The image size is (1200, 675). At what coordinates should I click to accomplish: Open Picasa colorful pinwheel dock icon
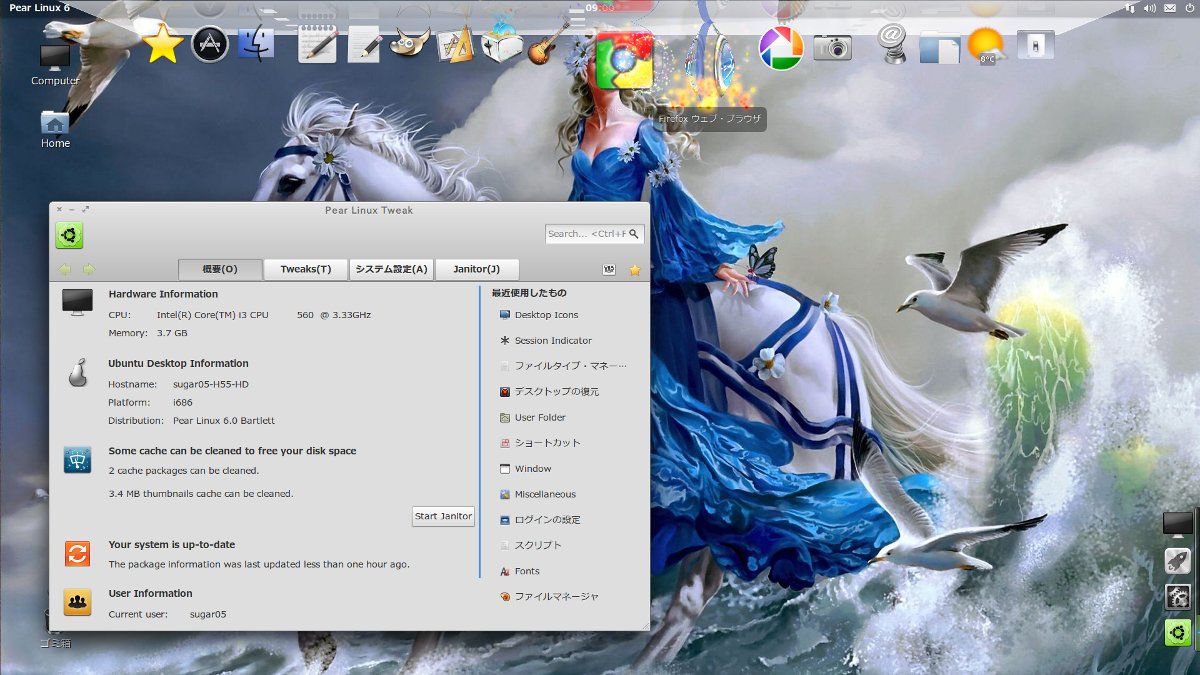coord(782,47)
